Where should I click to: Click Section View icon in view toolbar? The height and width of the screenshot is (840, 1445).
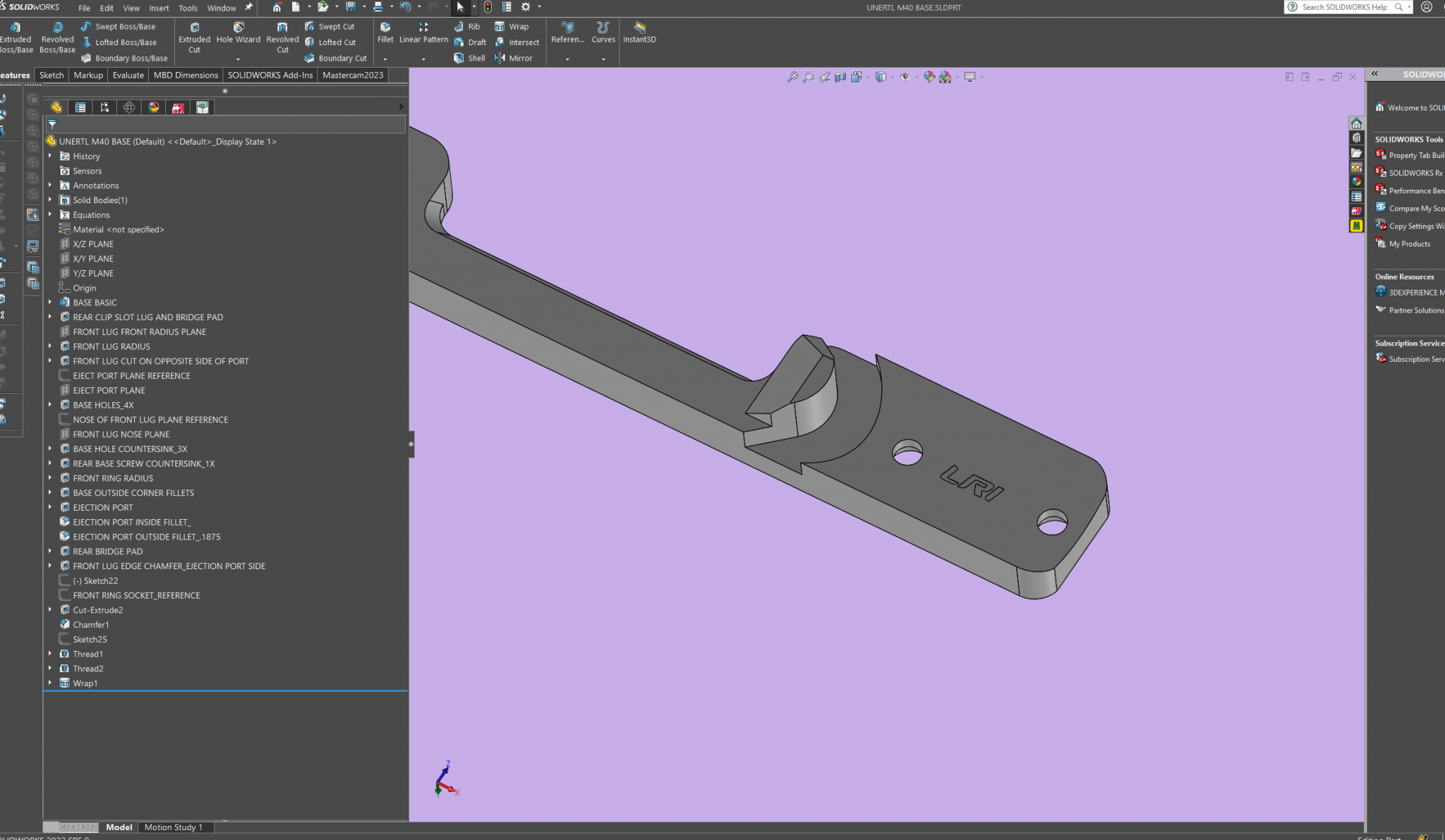(840, 77)
